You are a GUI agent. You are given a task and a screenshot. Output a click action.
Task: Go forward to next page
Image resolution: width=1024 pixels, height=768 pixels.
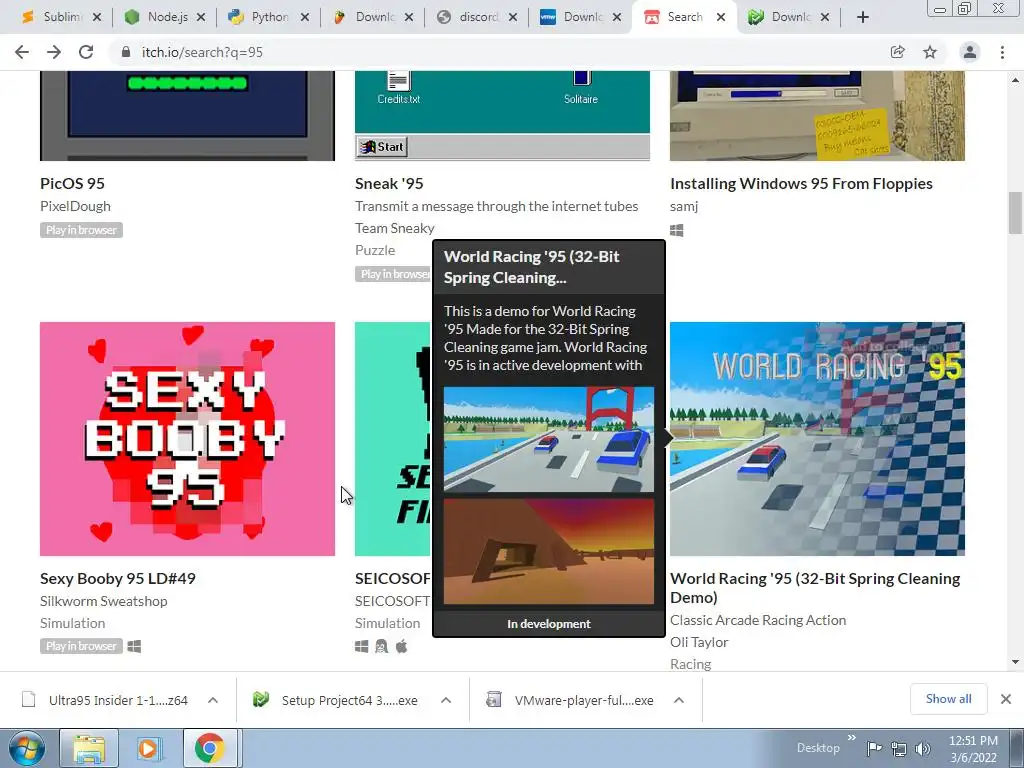click(x=54, y=52)
